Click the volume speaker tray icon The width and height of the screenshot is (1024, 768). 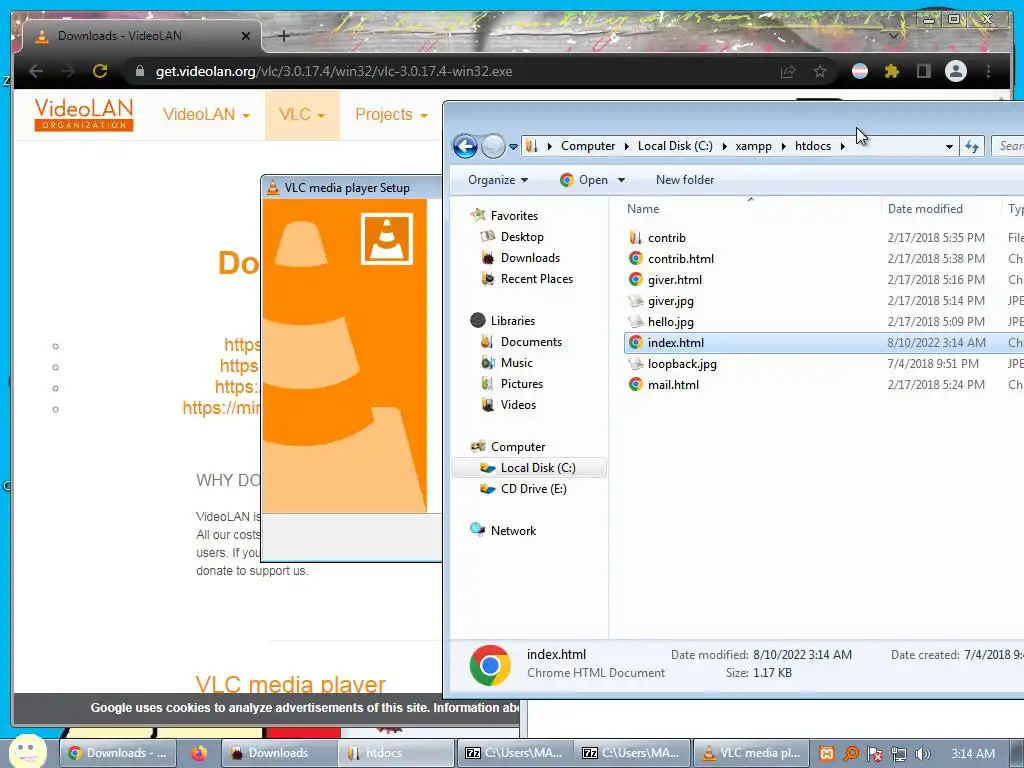coord(922,754)
